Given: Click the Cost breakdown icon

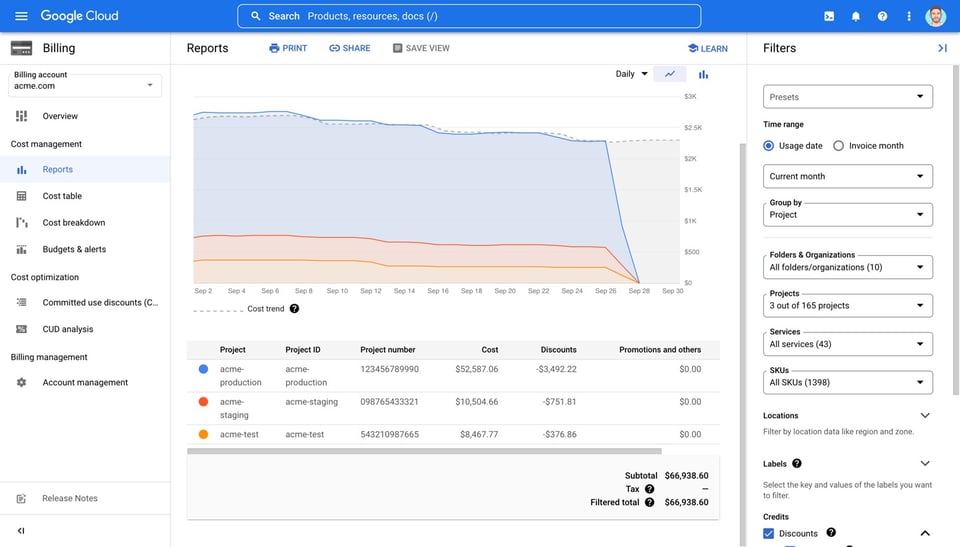Looking at the screenshot, I should (x=21, y=222).
